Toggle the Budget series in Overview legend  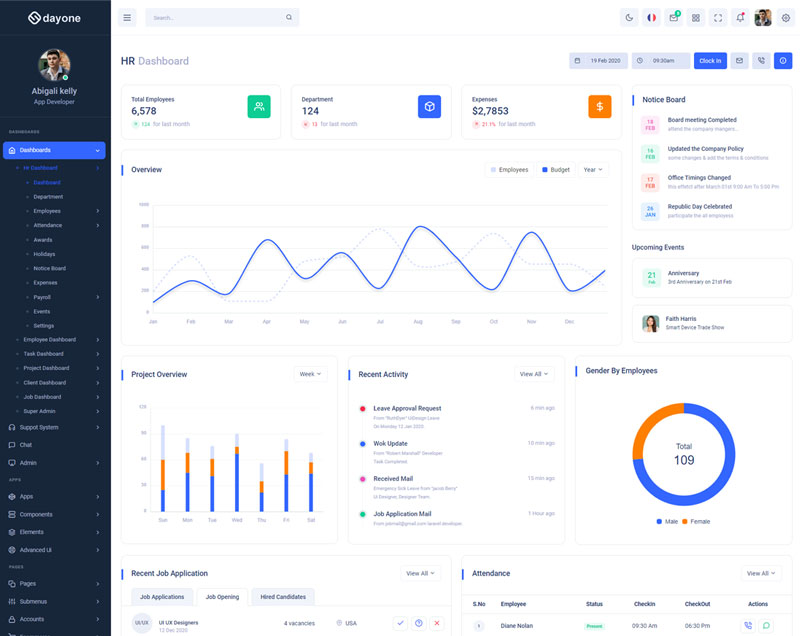coord(556,170)
